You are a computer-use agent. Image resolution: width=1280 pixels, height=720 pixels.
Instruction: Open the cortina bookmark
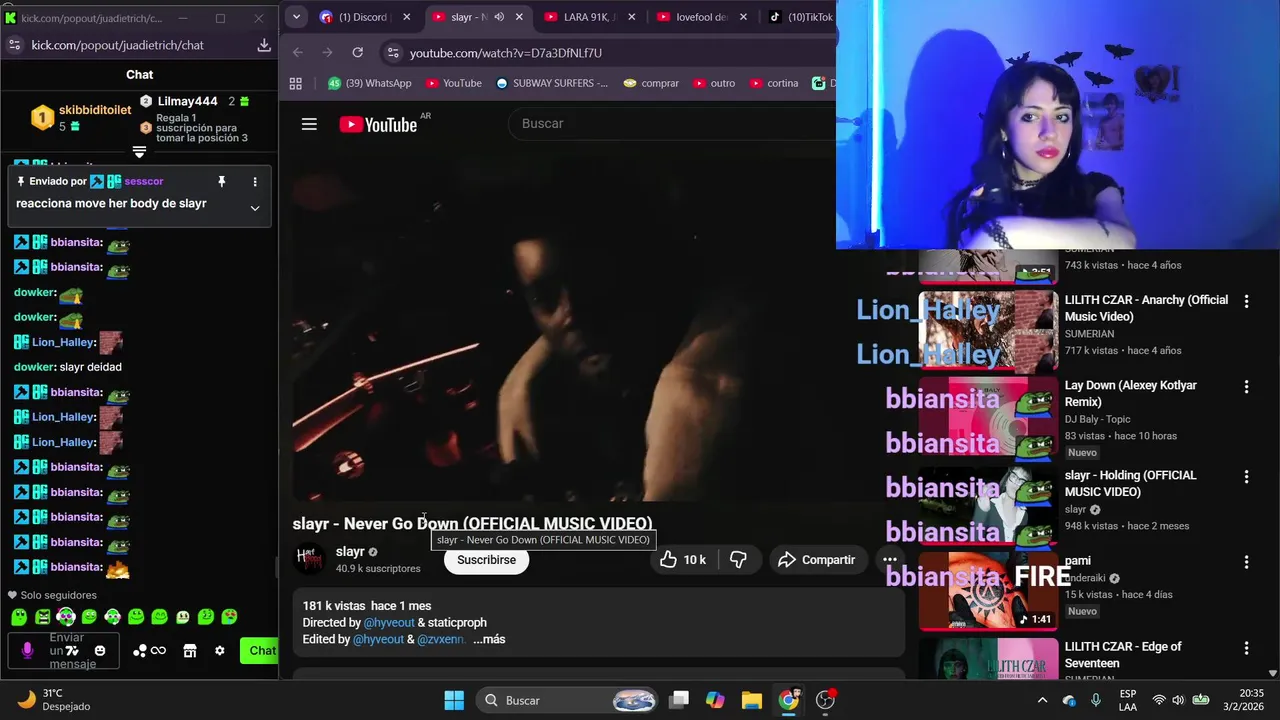click(774, 83)
